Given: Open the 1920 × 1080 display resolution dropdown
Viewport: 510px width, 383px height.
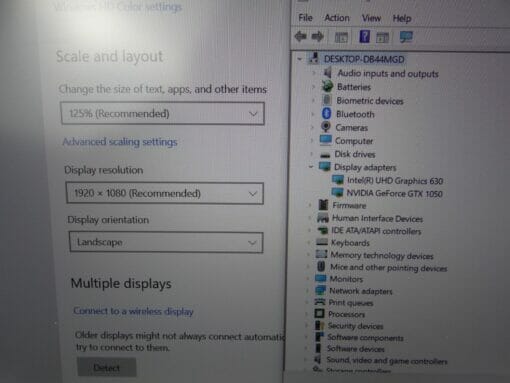Looking at the screenshot, I should (165, 193).
